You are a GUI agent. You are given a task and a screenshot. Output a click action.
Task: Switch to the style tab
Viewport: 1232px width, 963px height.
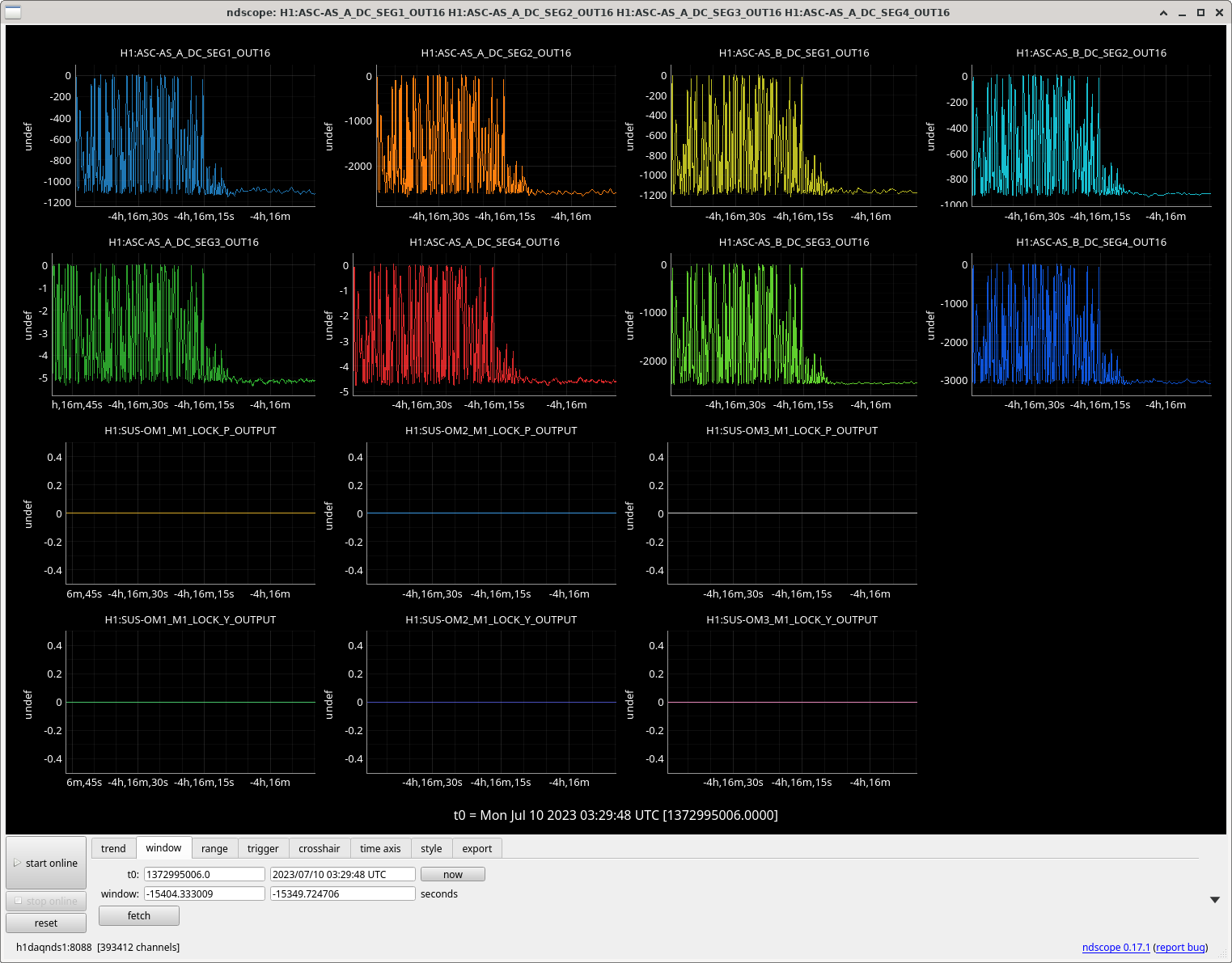point(431,848)
